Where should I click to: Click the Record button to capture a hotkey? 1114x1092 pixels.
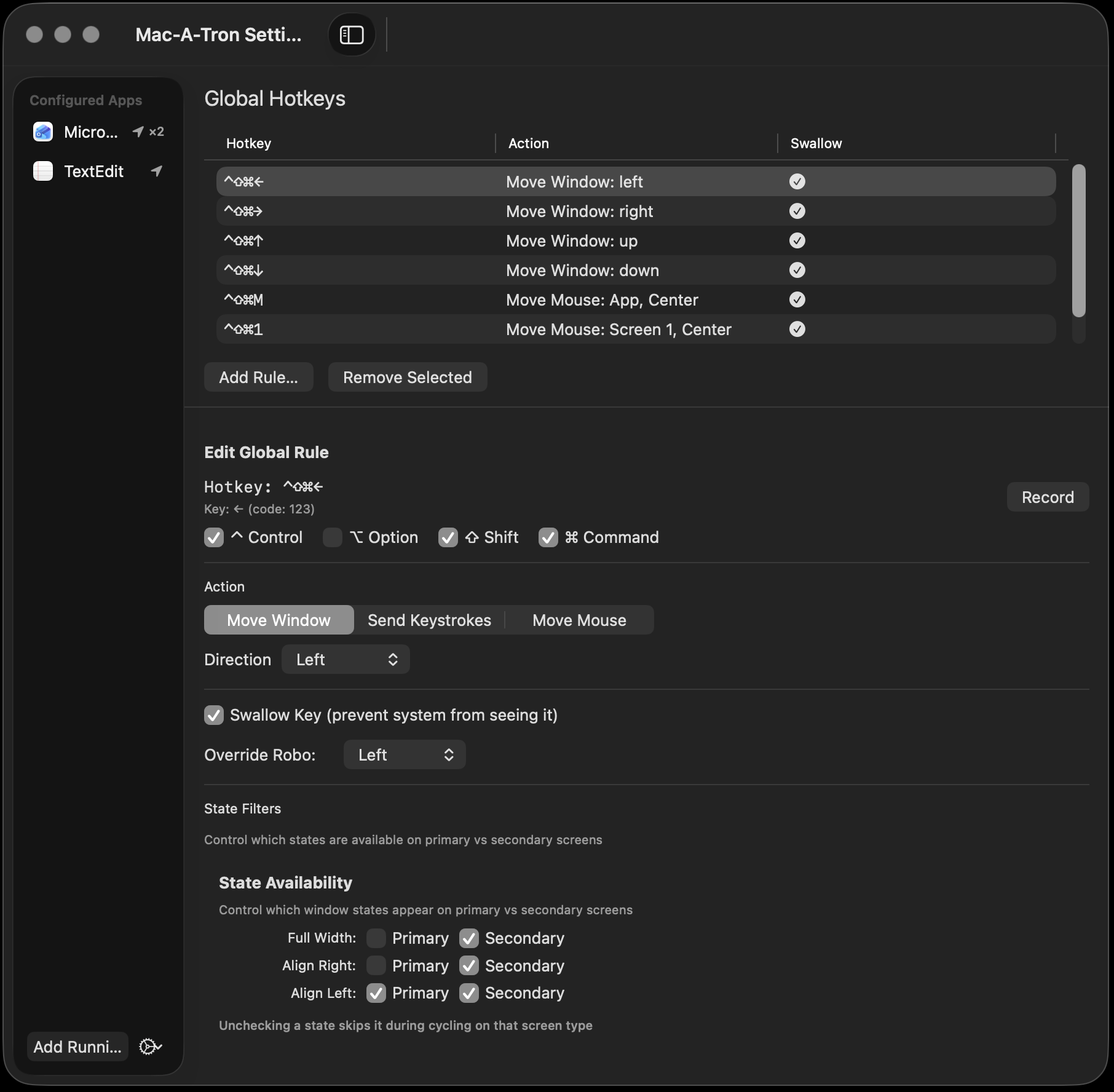pos(1047,497)
